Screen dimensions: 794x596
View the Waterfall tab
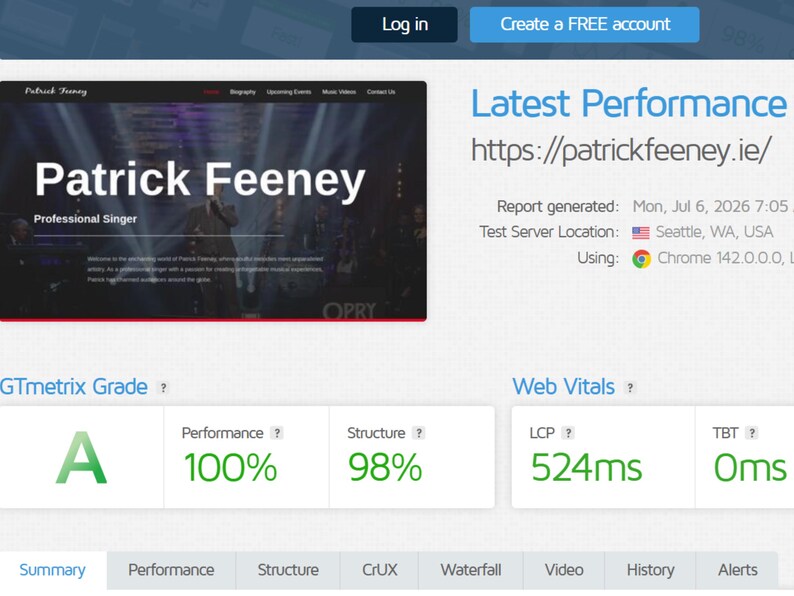[x=471, y=570]
